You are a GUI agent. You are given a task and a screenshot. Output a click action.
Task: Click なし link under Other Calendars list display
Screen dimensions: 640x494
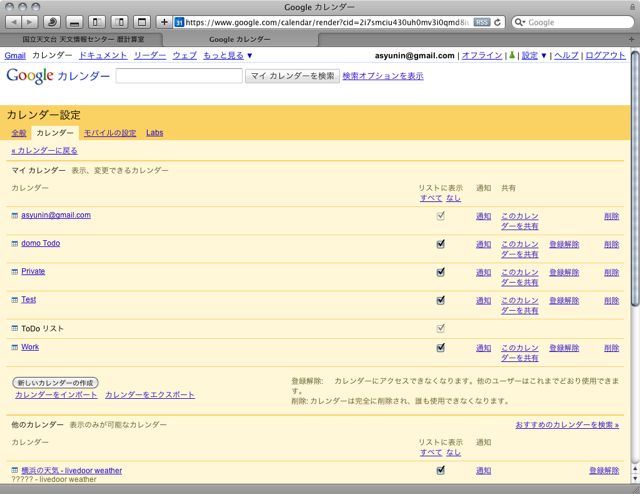pos(453,452)
